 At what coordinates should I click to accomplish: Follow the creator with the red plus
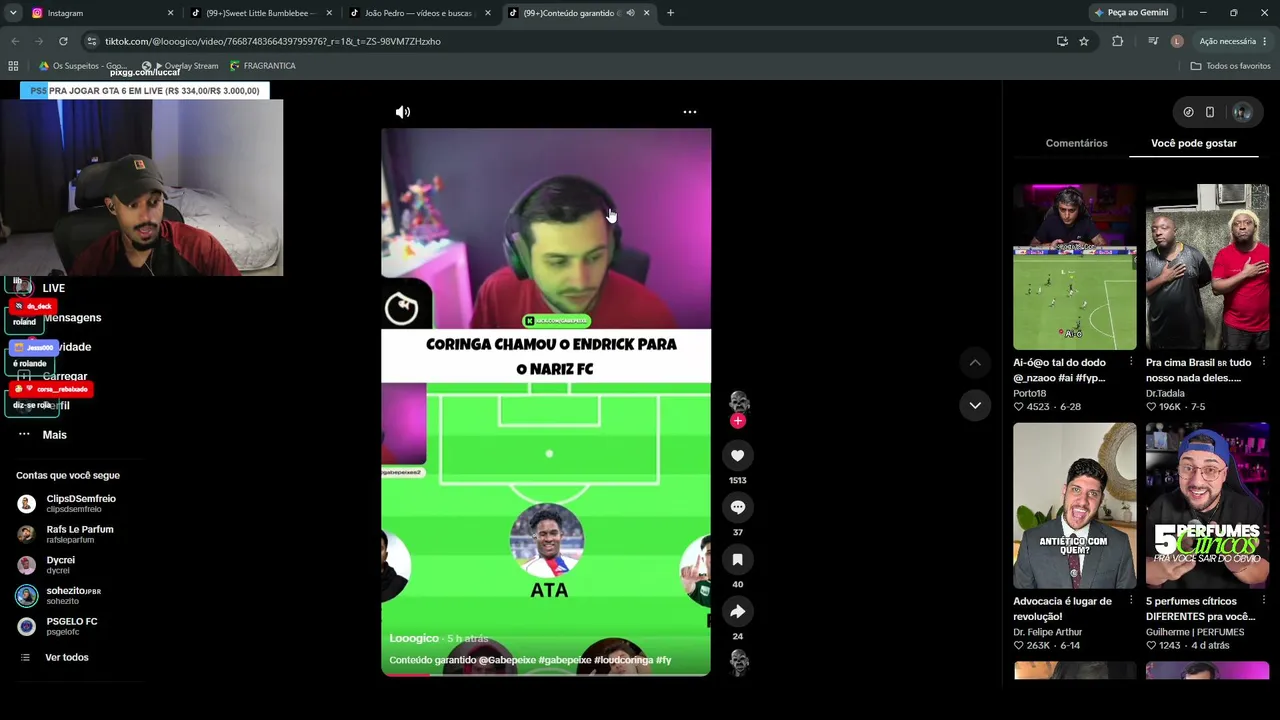coord(738,421)
